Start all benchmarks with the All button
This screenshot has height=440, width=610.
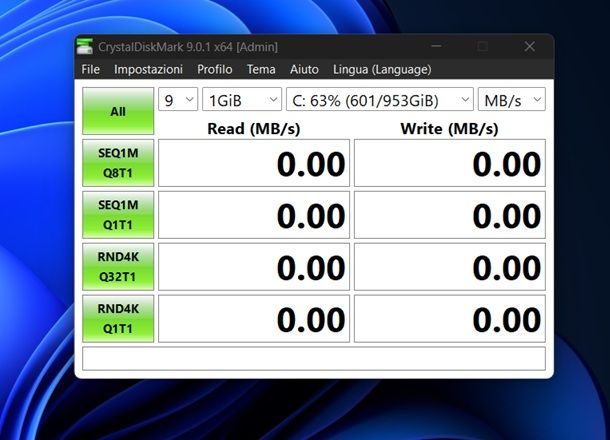tap(118, 111)
